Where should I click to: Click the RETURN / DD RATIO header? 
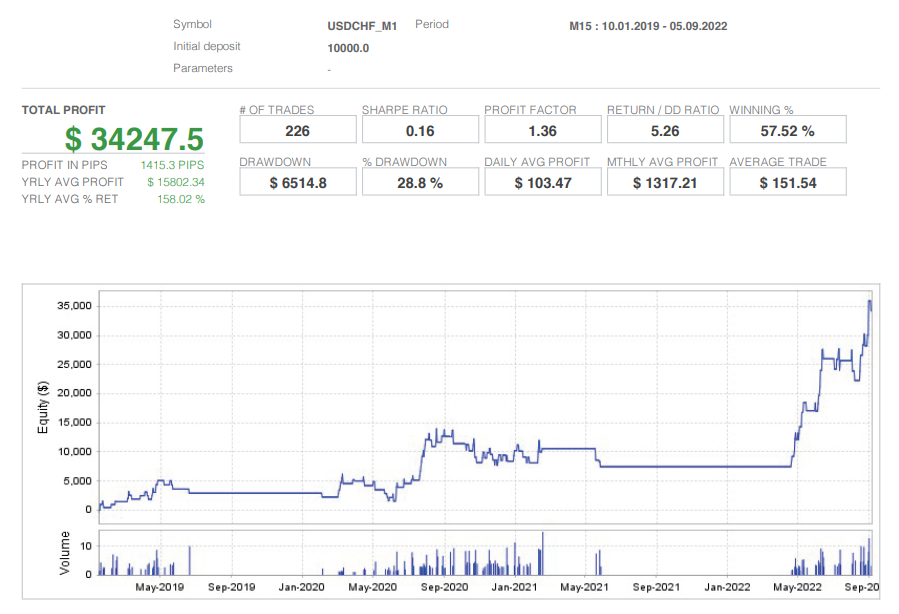tap(662, 110)
